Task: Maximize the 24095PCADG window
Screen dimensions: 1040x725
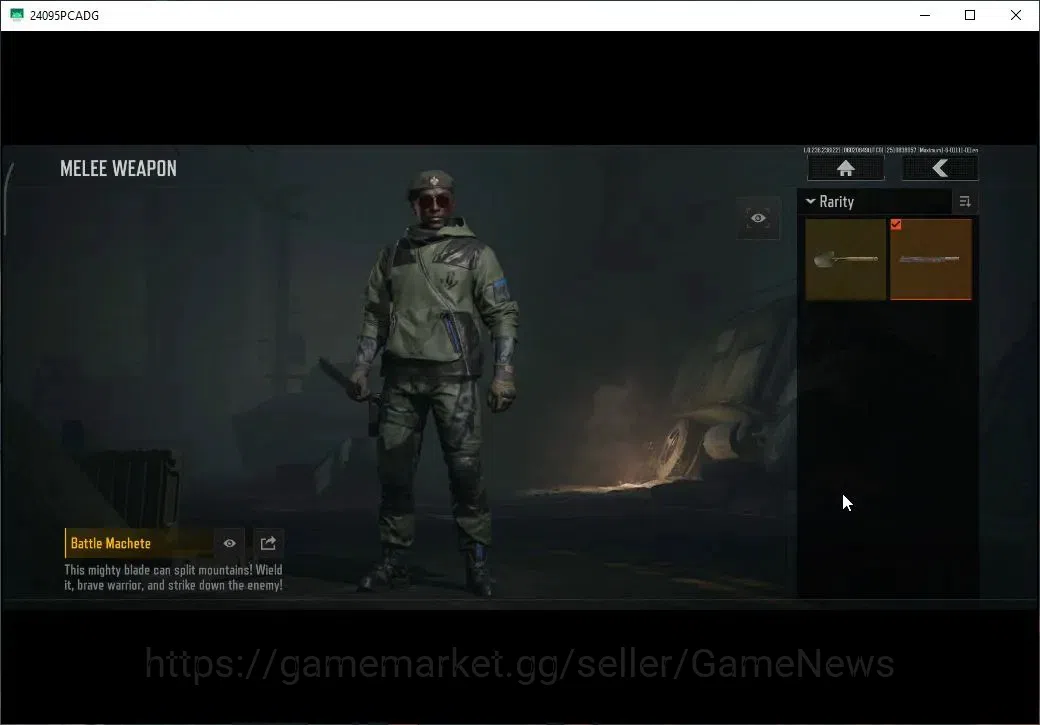Action: 970,15
